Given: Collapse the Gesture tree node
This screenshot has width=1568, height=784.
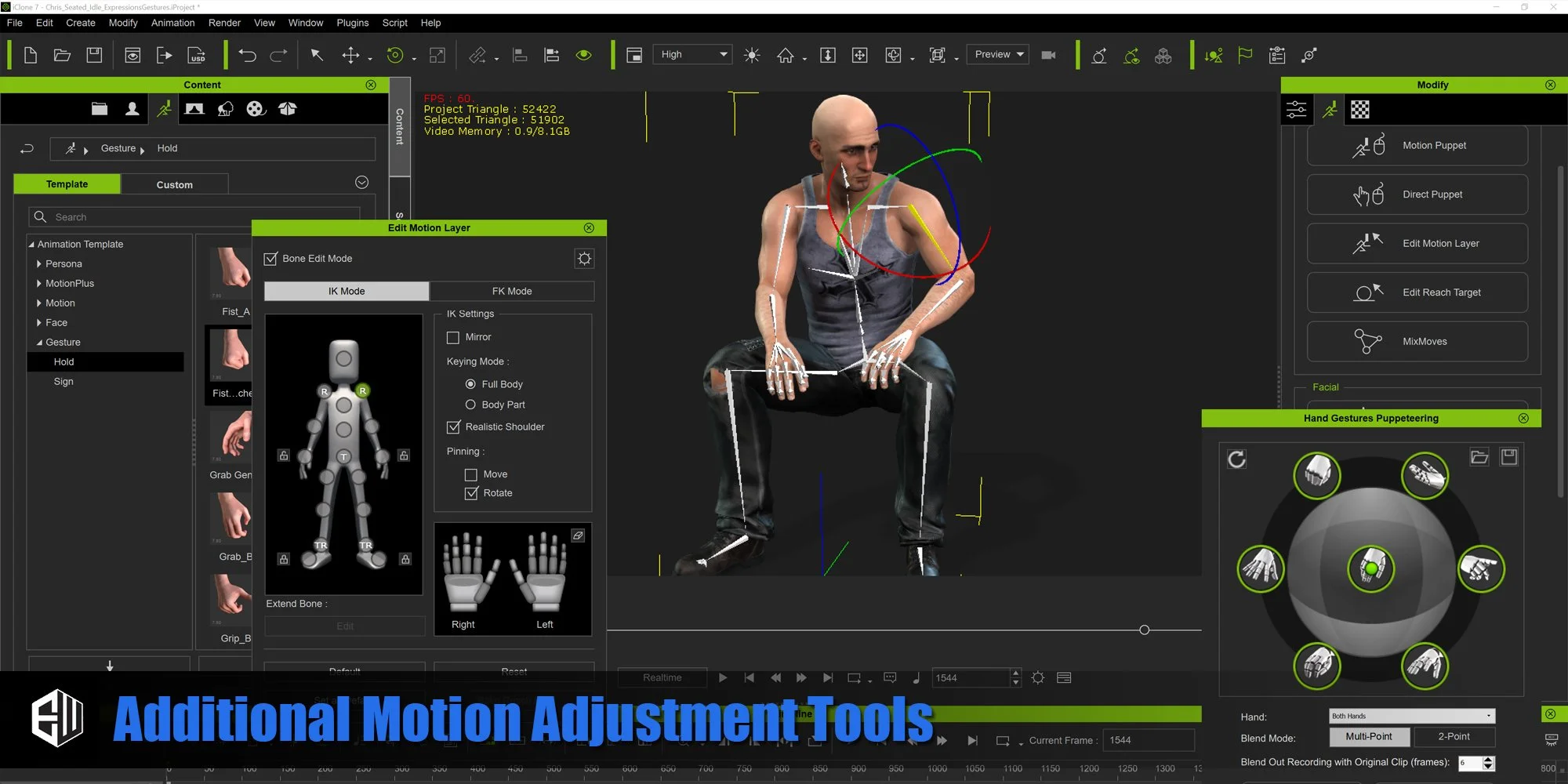Looking at the screenshot, I should coord(39,343).
